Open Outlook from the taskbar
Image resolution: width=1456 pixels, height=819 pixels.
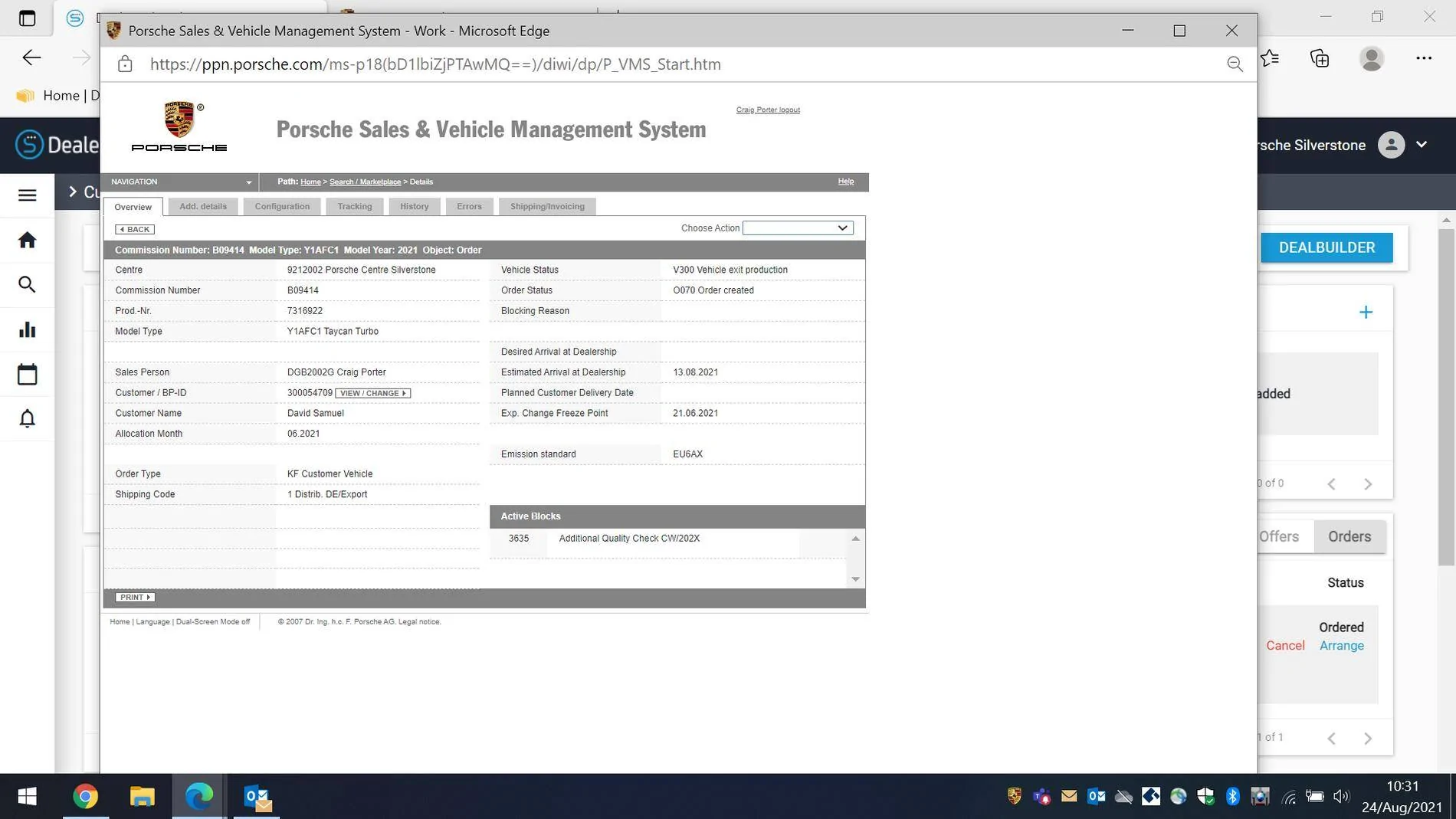tap(257, 797)
